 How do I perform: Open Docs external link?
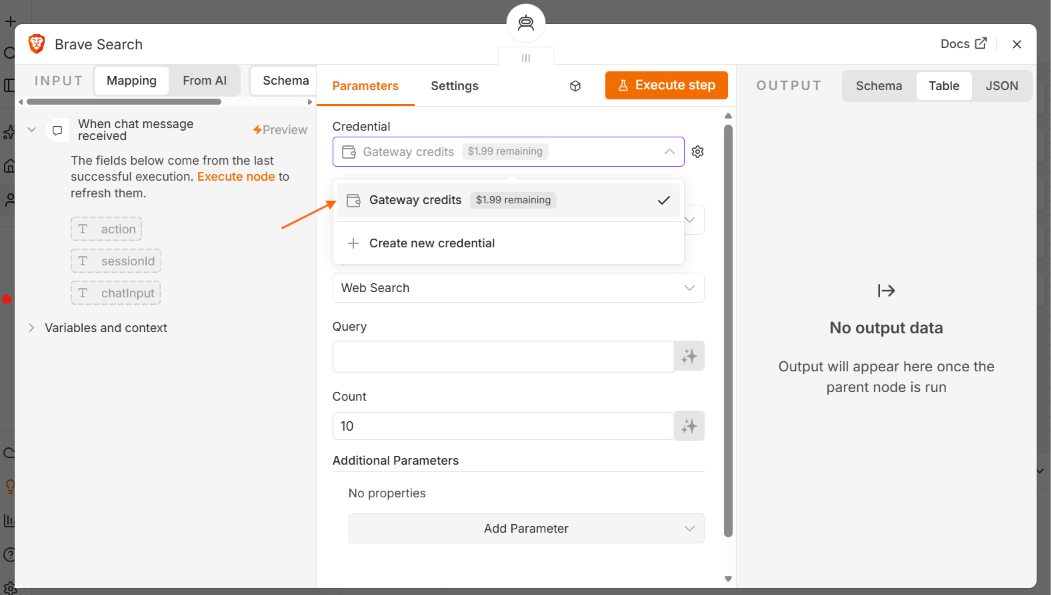click(x=963, y=44)
